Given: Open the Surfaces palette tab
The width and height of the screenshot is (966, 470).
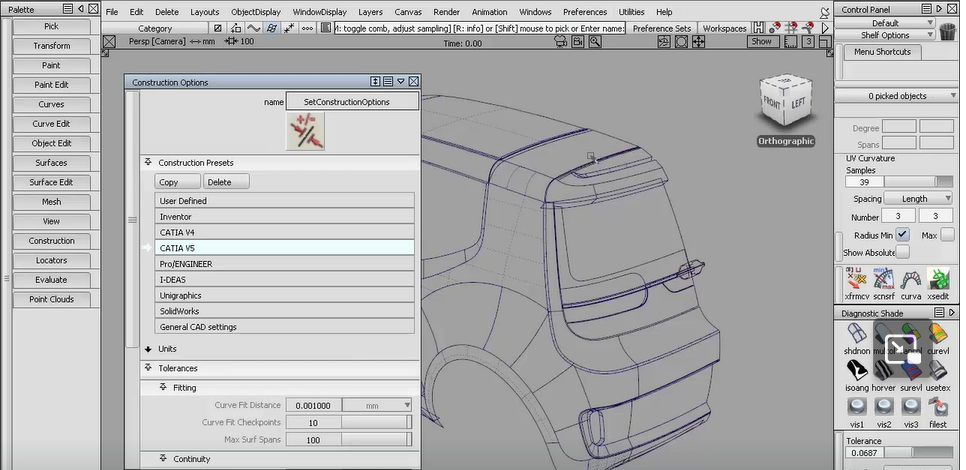Looking at the screenshot, I should (x=51, y=163).
